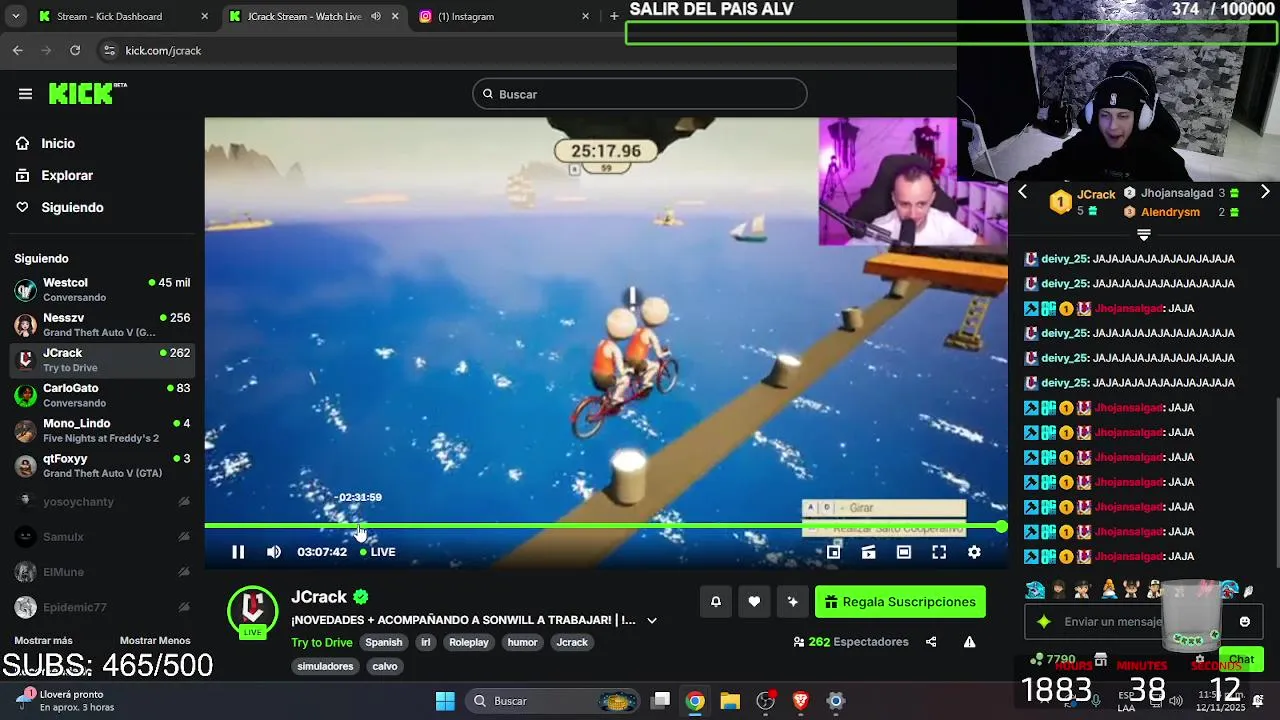Click site info icon in address bar
This screenshot has height=720, width=1280.
coord(108,50)
